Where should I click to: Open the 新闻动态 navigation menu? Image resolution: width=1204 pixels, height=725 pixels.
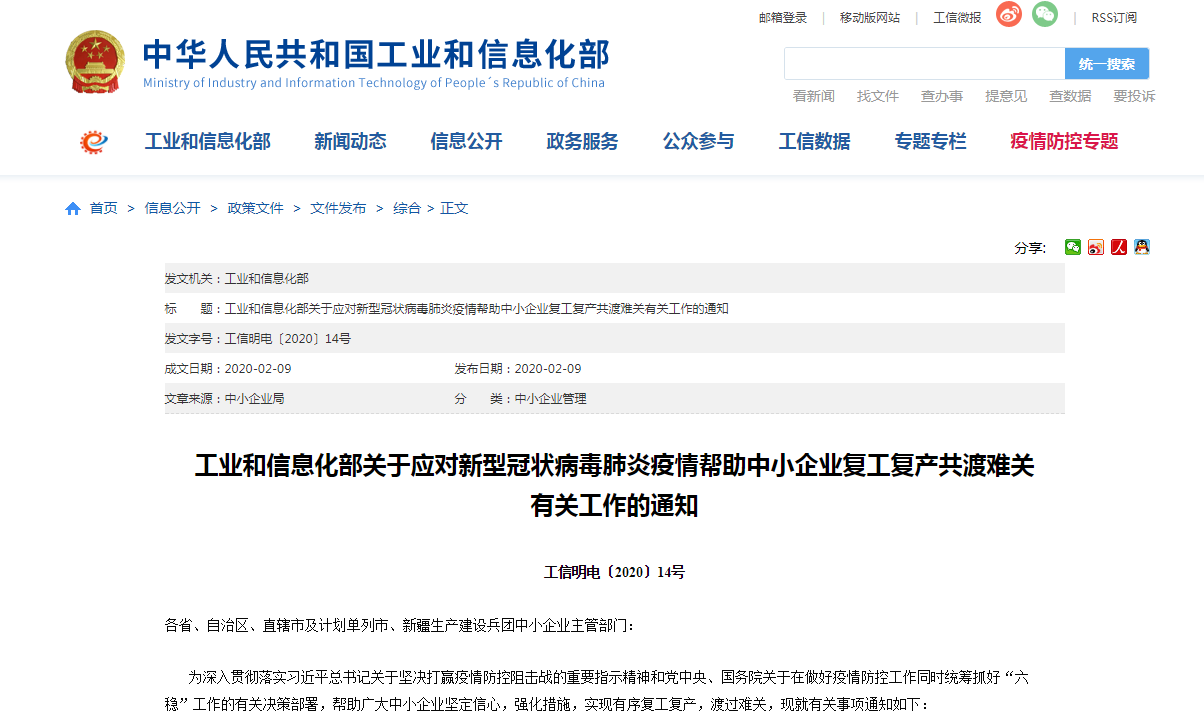(350, 142)
